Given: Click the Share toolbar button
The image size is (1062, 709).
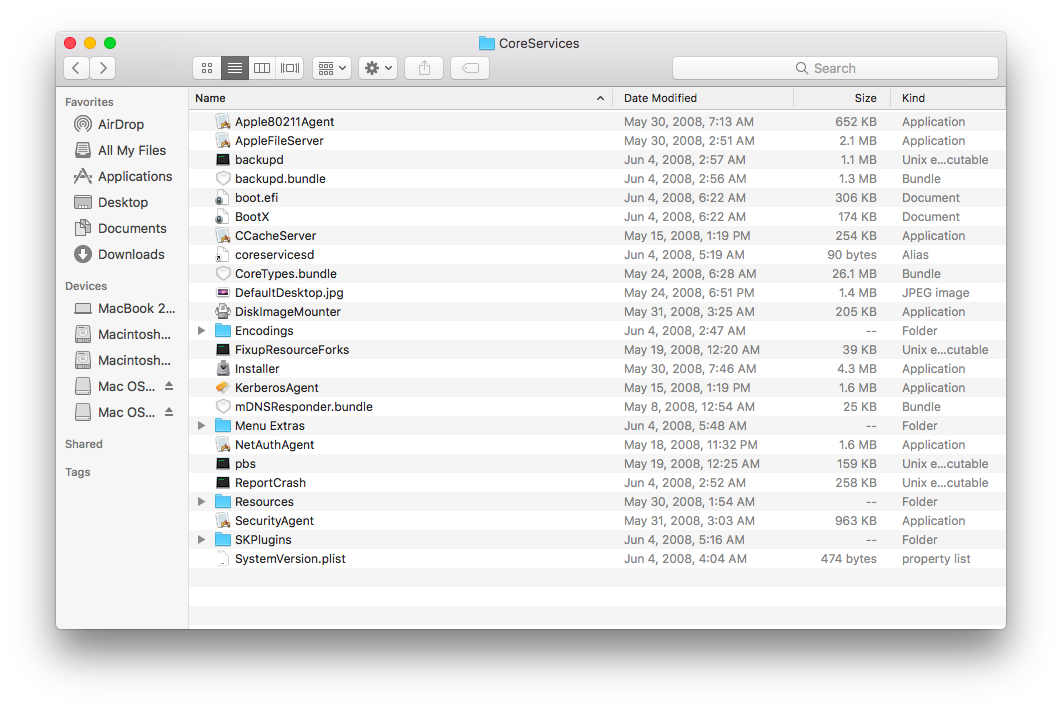Looking at the screenshot, I should point(424,68).
